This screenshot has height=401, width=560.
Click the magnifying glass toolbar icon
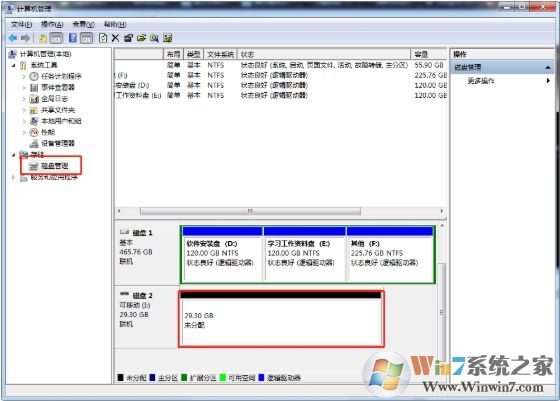(154, 38)
